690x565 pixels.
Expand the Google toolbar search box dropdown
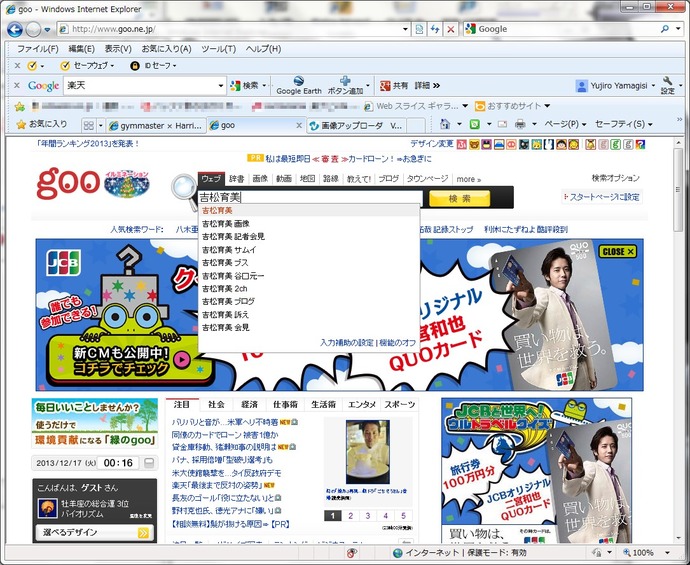point(221,85)
